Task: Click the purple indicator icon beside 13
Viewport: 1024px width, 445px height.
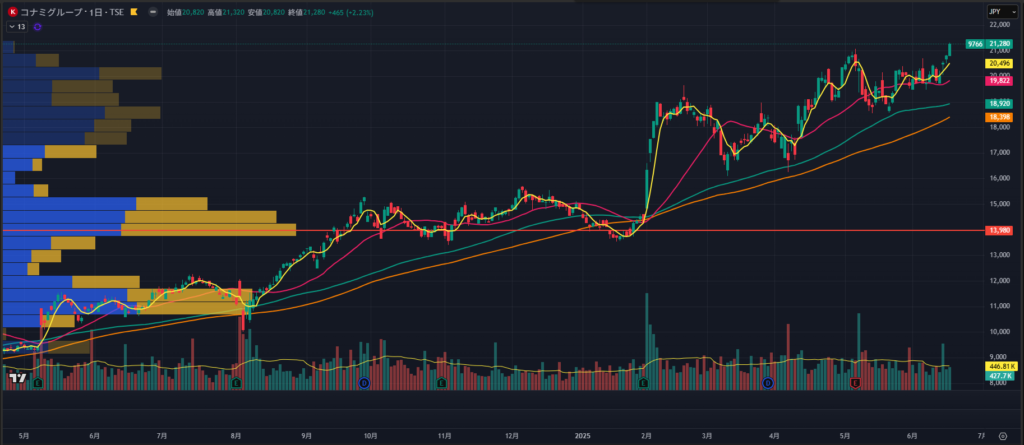Action: [x=37, y=27]
